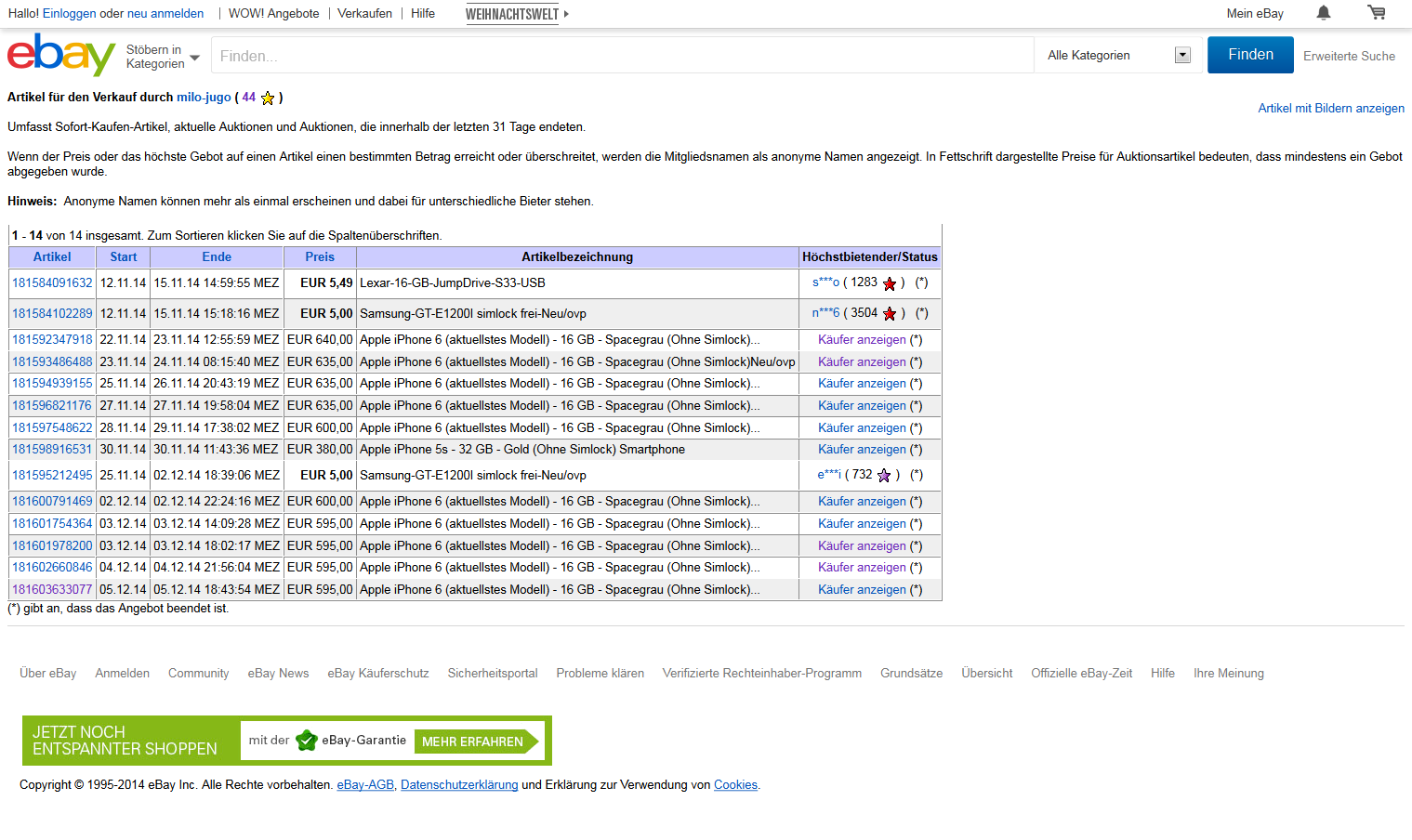Open eBay Käuferschutz footer link
Image resolution: width=1412 pixels, height=840 pixels.
(x=378, y=673)
